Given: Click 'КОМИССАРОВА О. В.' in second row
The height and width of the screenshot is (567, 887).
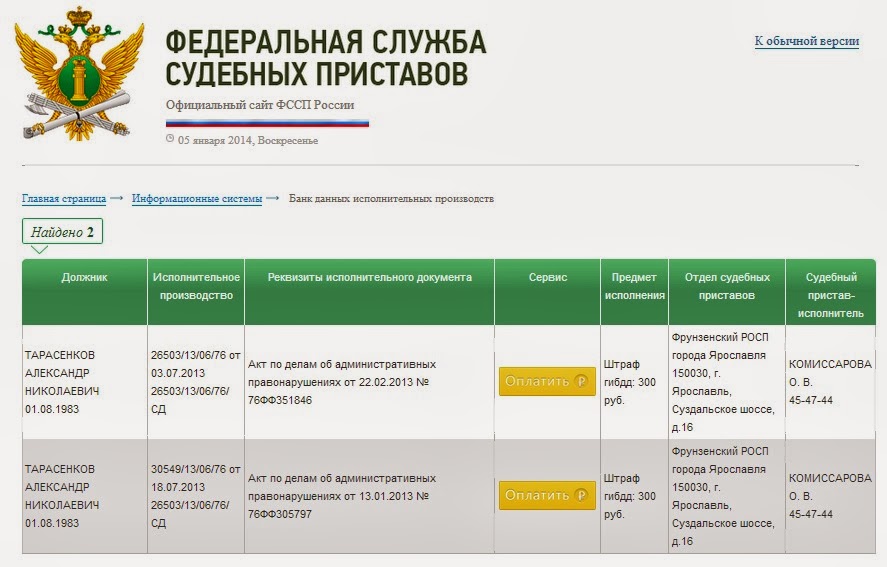Looking at the screenshot, I should (830, 487).
